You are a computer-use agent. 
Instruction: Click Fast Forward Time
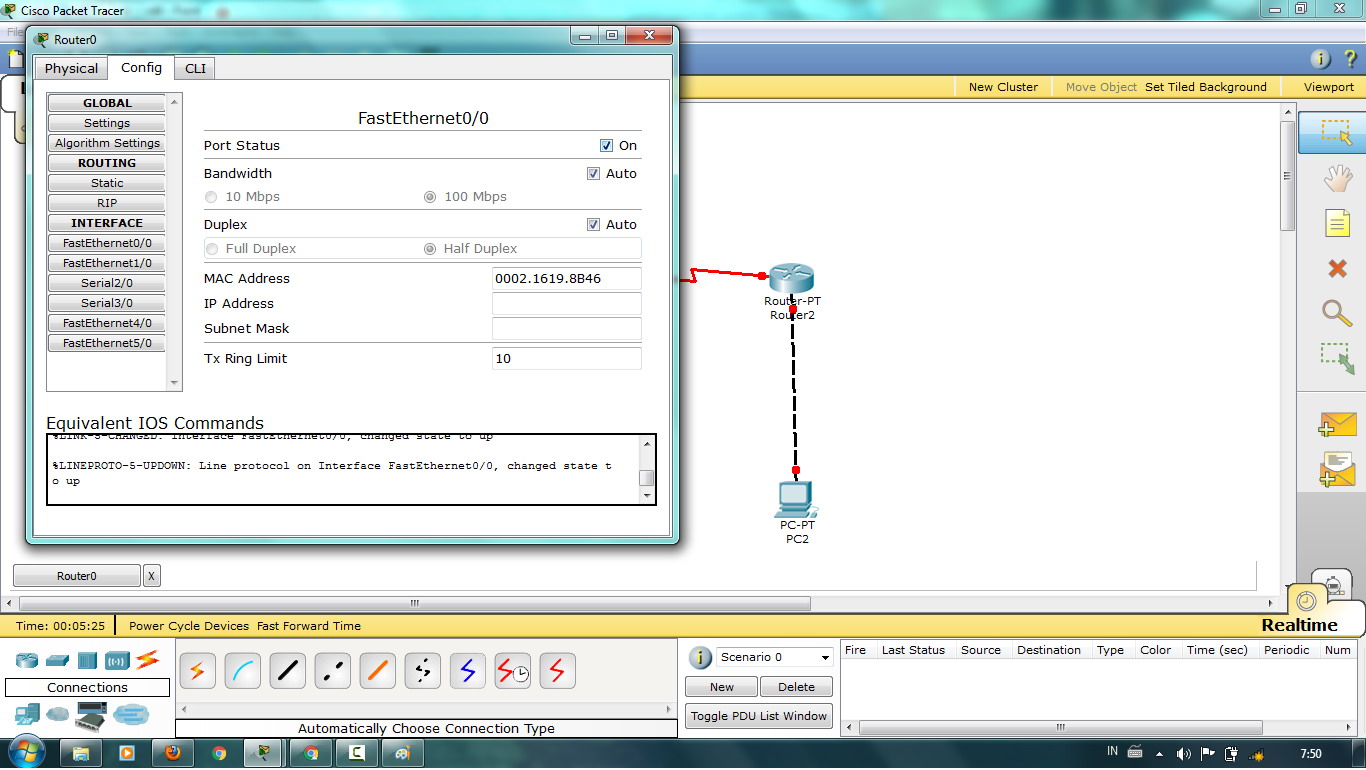point(309,626)
